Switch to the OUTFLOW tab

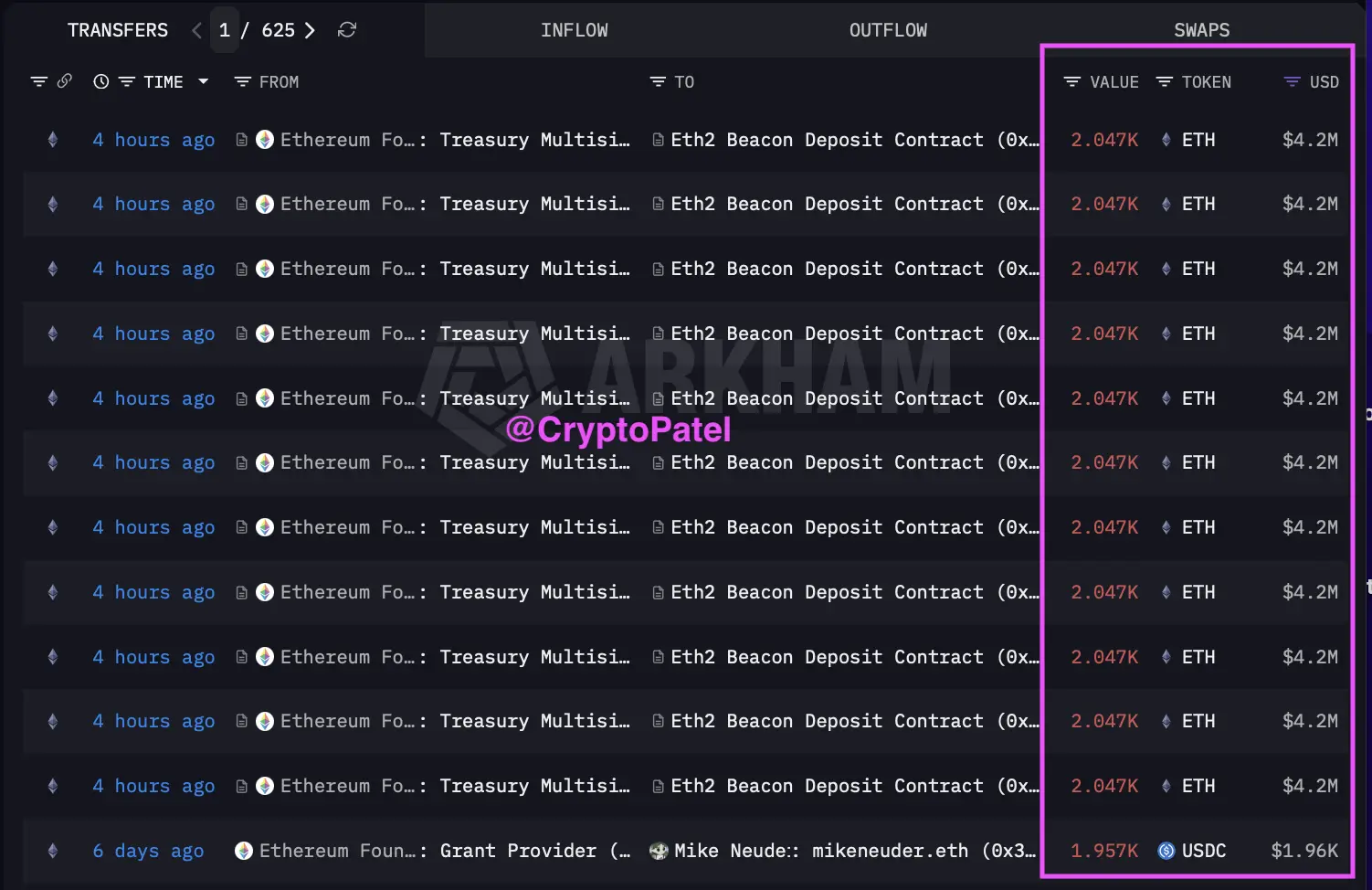(888, 30)
